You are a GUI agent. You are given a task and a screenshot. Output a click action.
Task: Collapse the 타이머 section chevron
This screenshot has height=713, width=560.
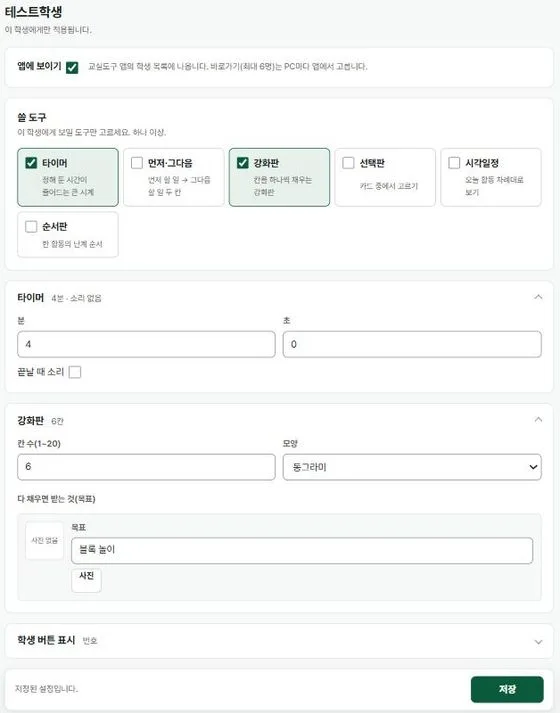(539, 297)
